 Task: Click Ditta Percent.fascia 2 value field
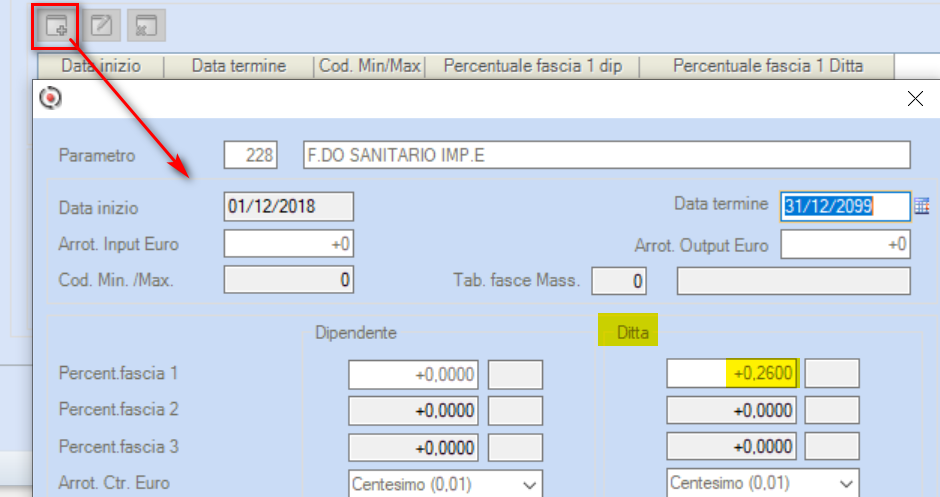tap(731, 411)
